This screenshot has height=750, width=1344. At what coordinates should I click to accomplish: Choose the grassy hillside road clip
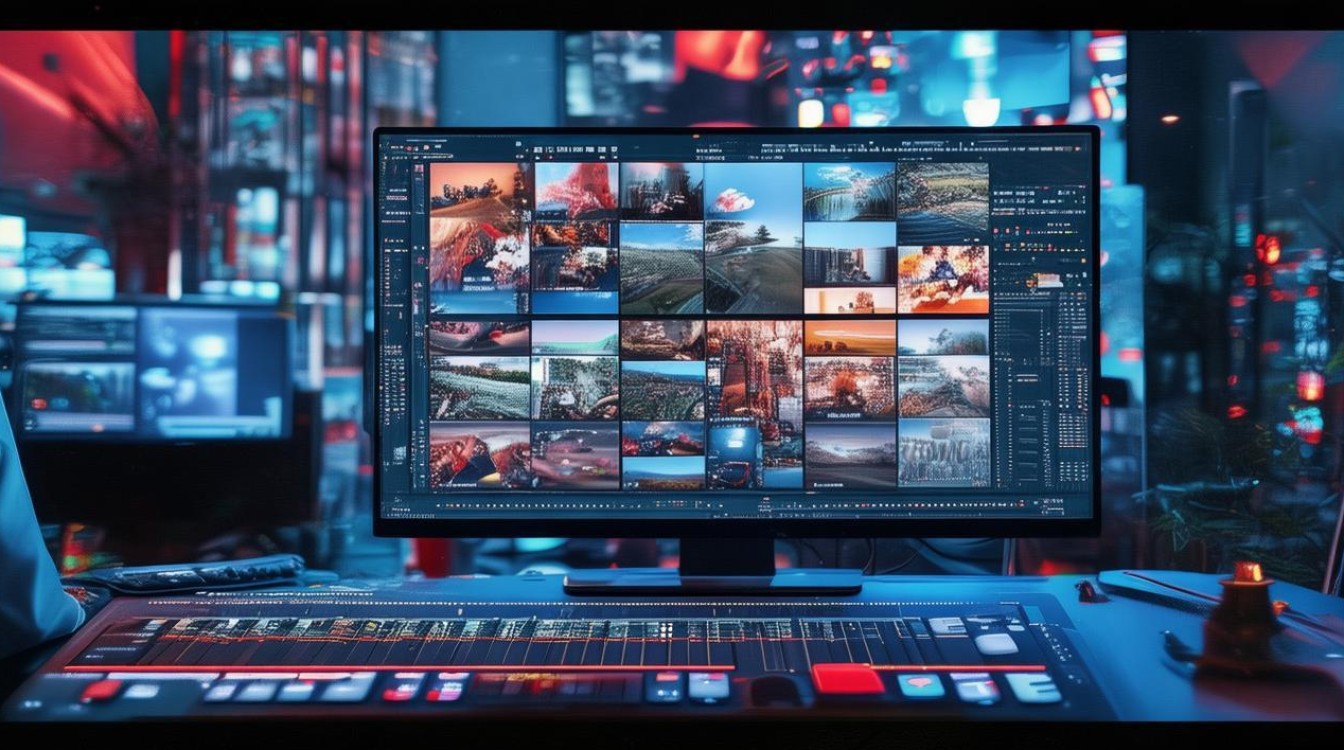[661, 268]
